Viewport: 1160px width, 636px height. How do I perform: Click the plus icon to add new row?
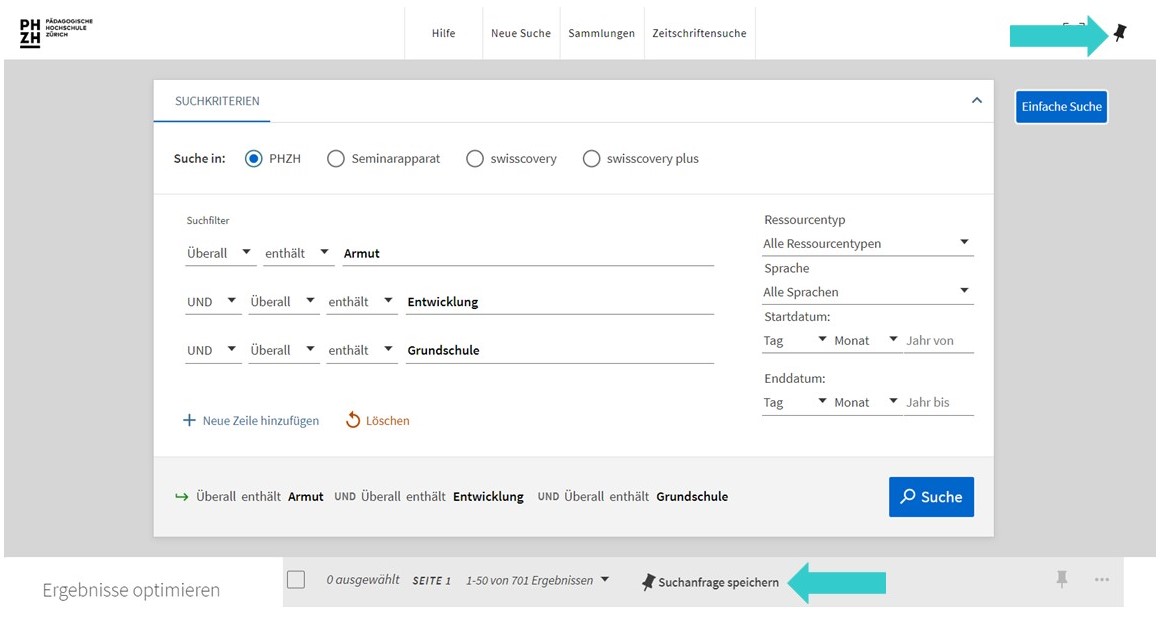click(x=189, y=421)
